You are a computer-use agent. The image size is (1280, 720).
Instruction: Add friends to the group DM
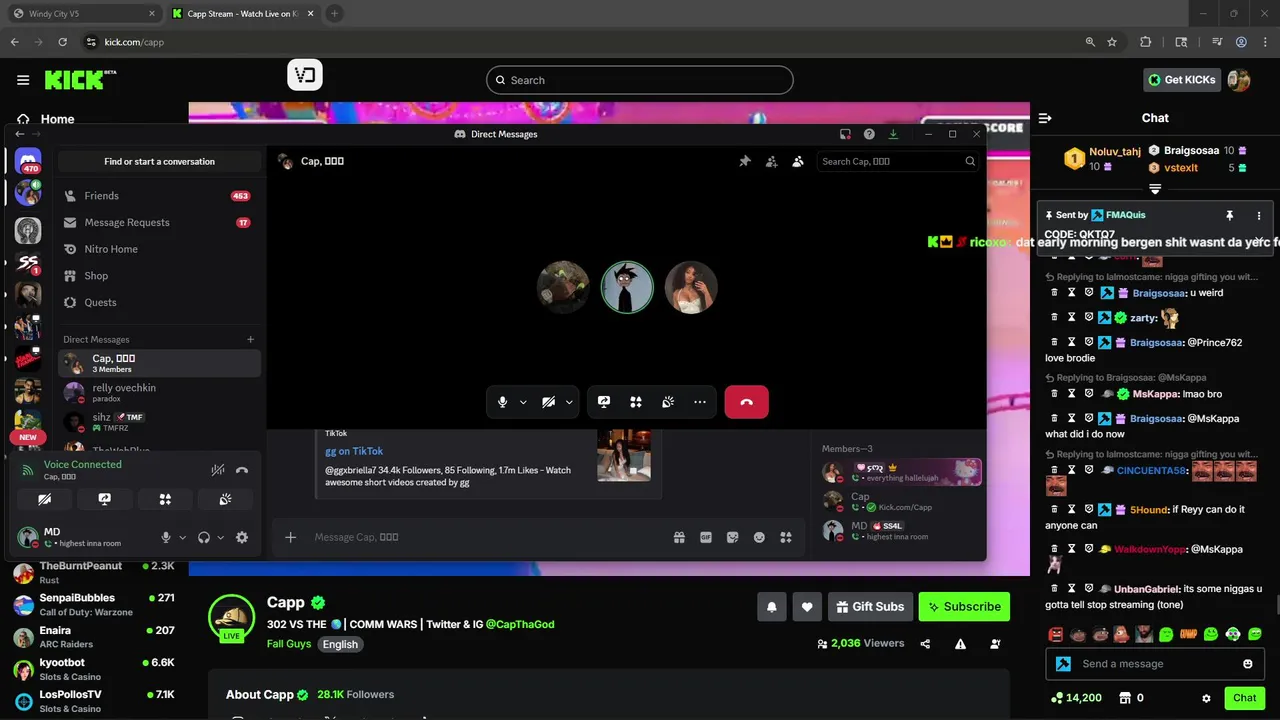(x=771, y=161)
